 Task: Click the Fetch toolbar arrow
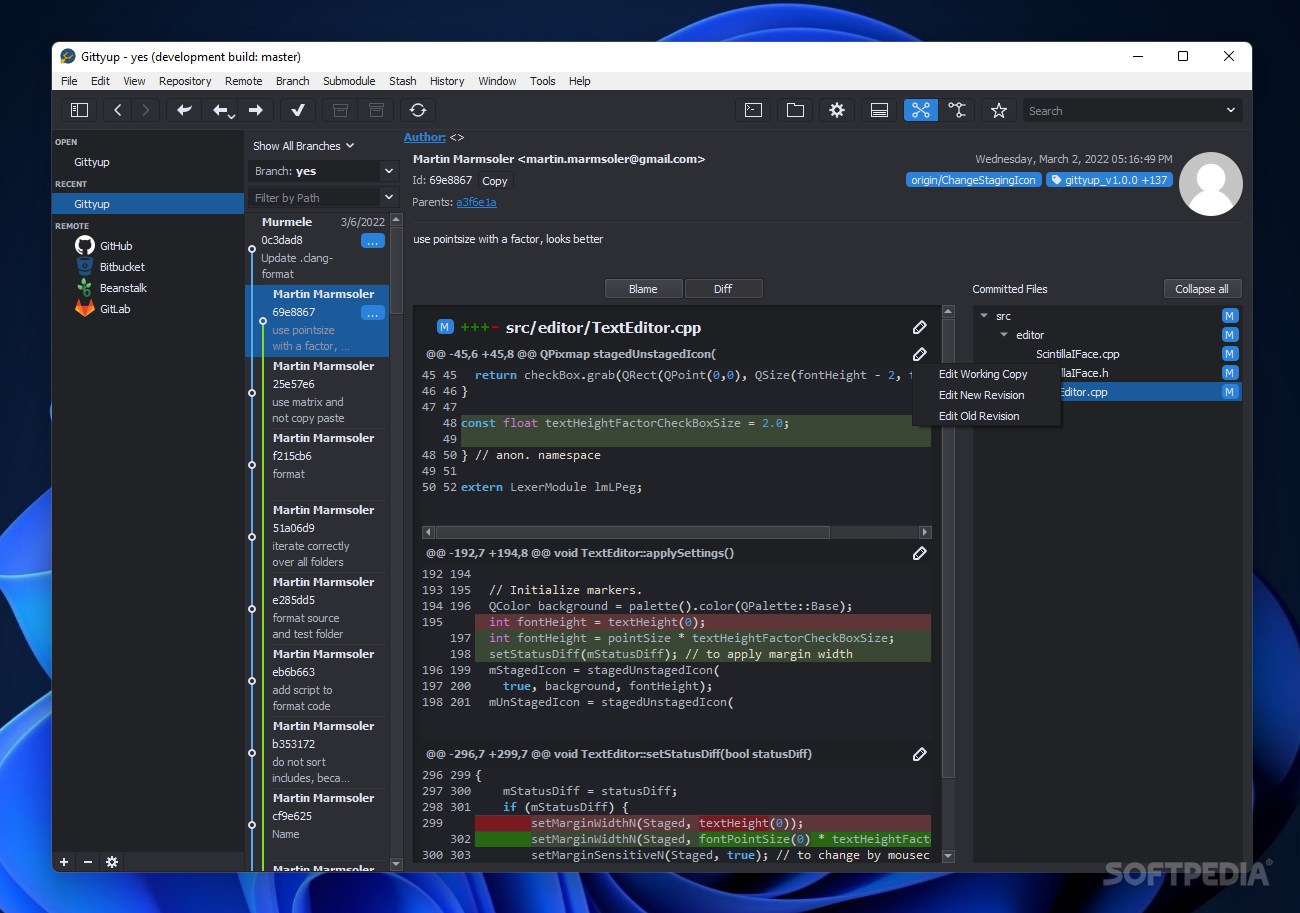(x=184, y=110)
